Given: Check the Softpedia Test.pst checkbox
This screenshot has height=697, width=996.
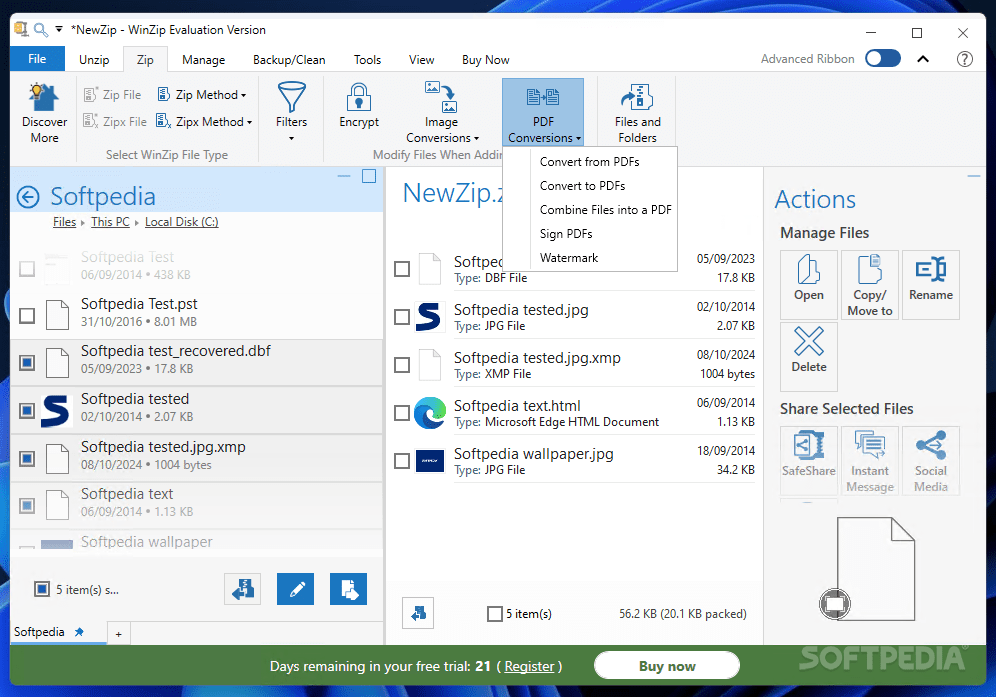Looking at the screenshot, I should [27, 315].
